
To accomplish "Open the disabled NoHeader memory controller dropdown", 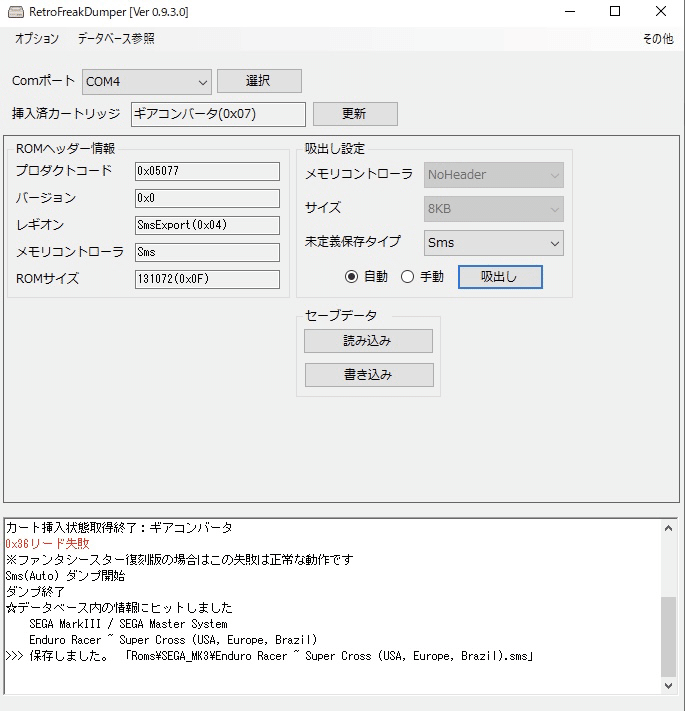I will pyautogui.click(x=494, y=175).
